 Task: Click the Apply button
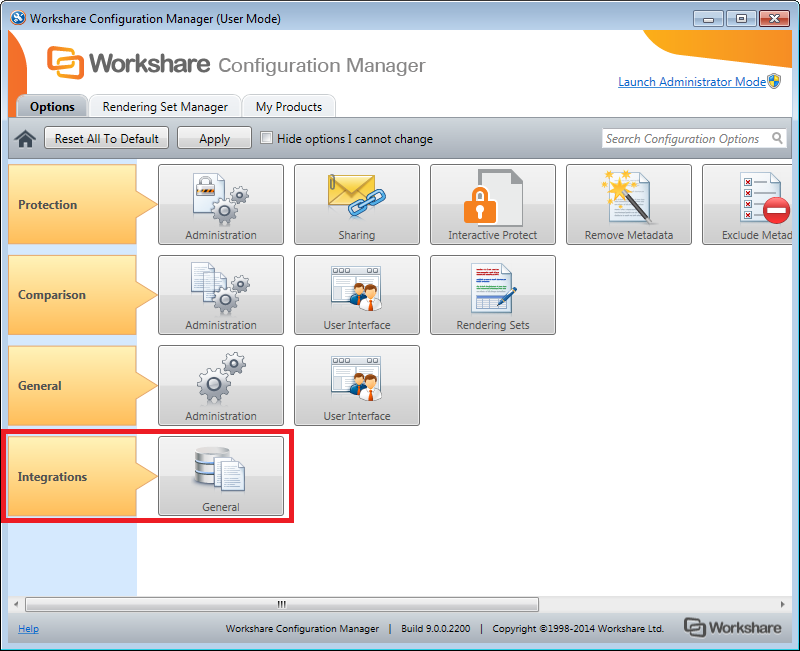(x=214, y=138)
